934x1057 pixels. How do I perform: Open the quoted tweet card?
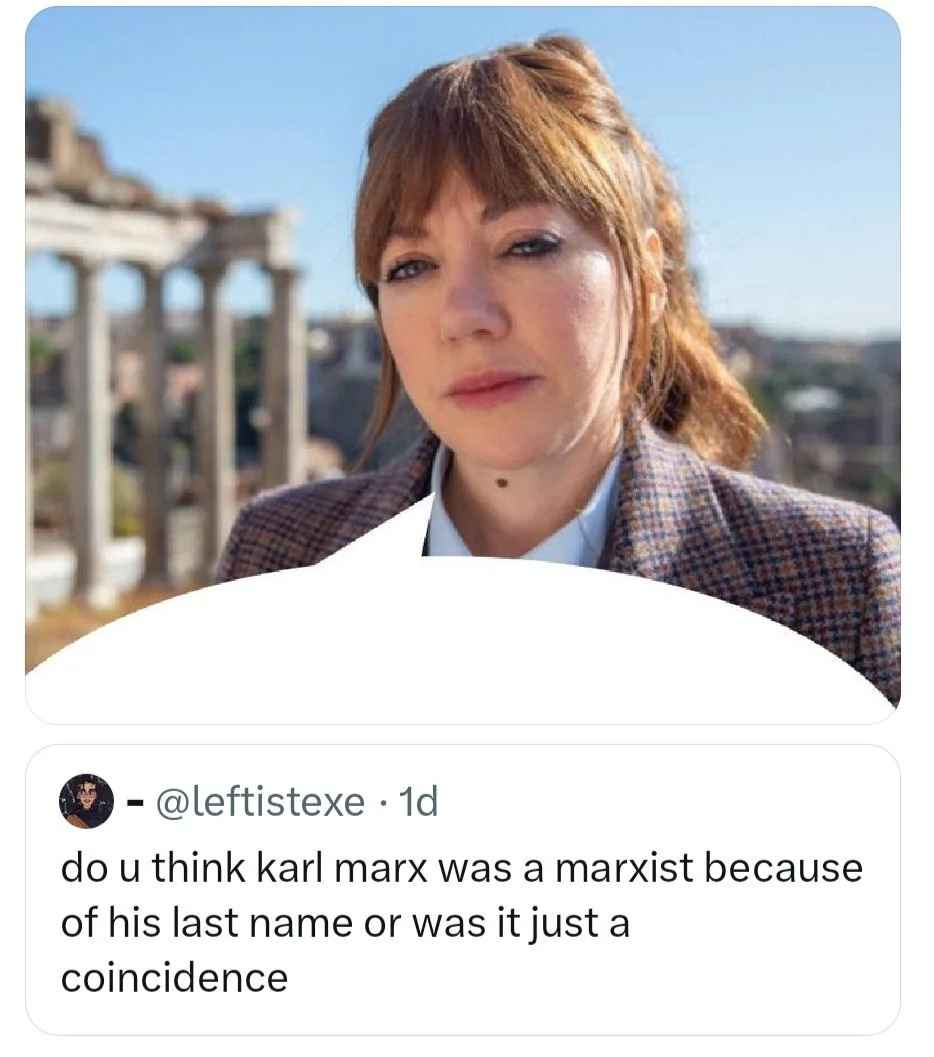tap(462, 890)
